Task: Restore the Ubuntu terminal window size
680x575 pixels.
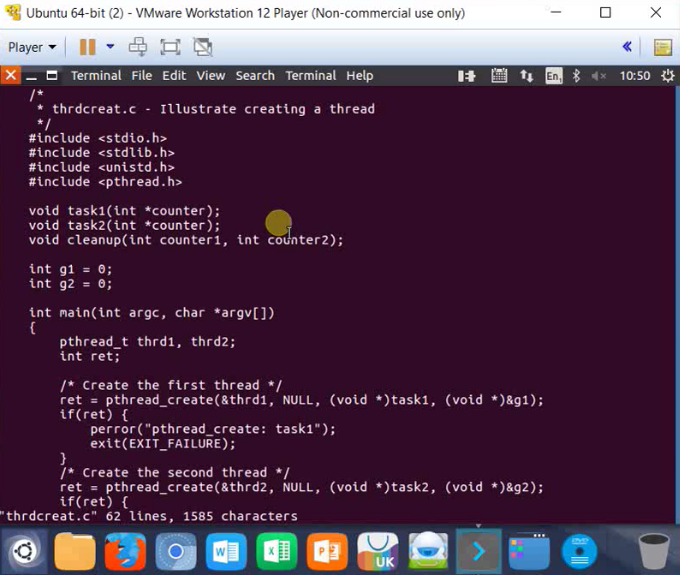Action: click(x=52, y=76)
